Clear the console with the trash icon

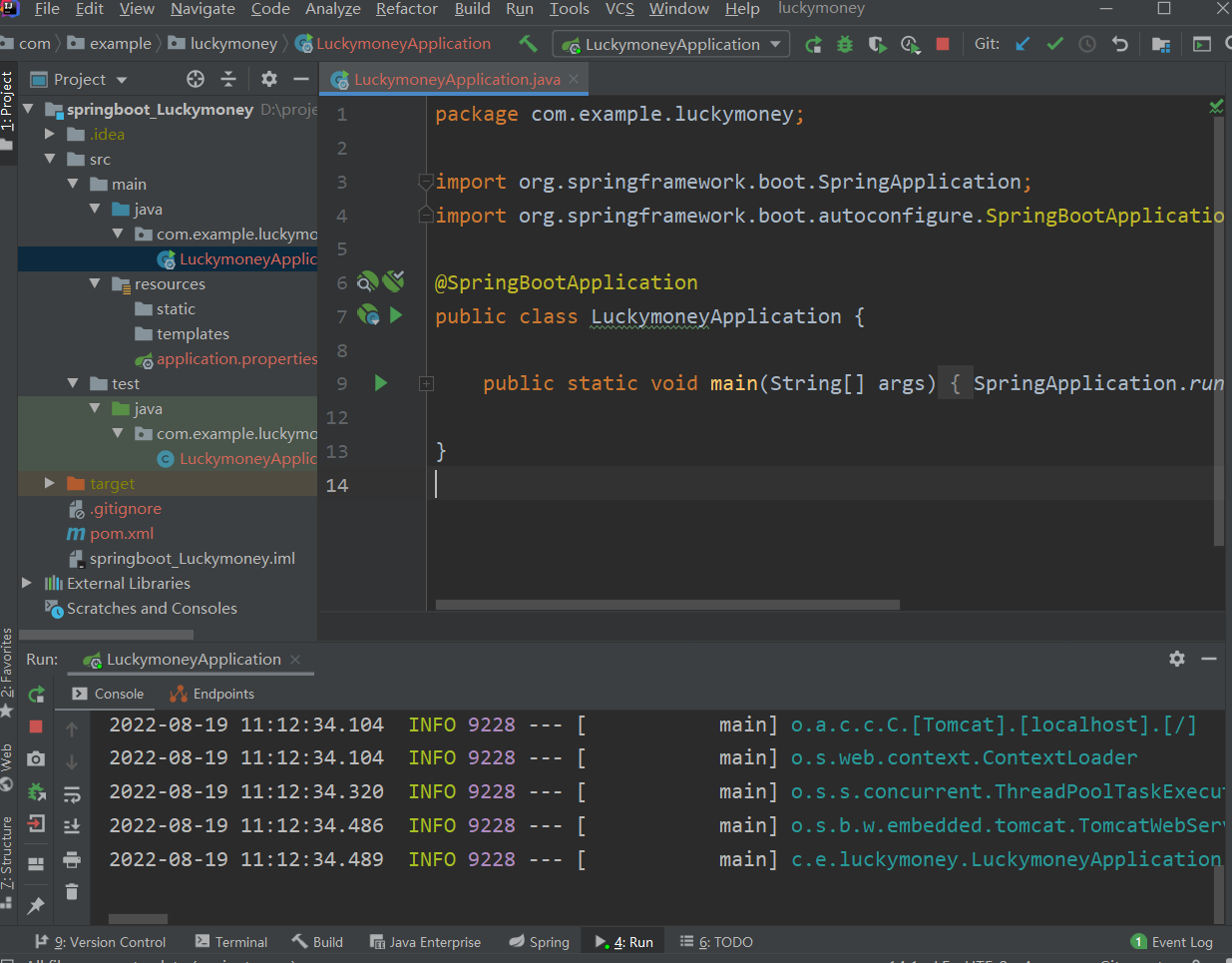(x=72, y=891)
